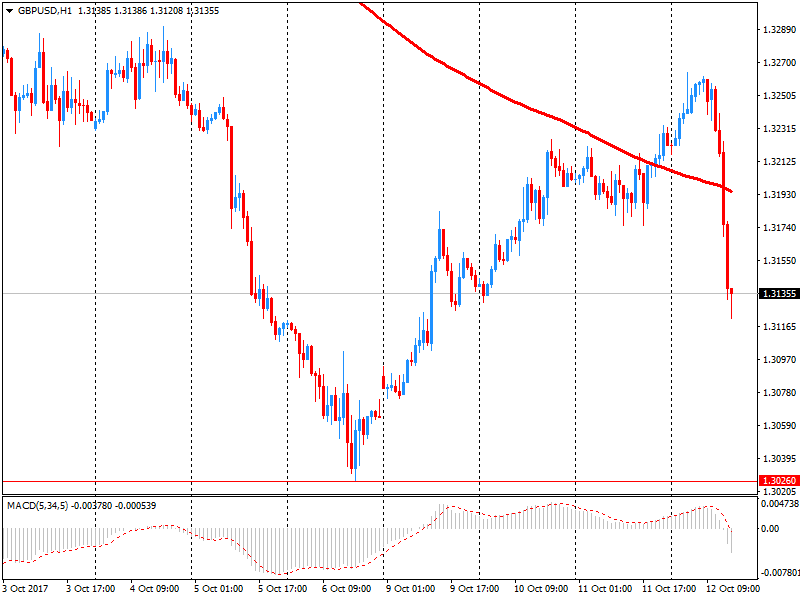The image size is (800, 600).
Task: Select time axis label 5 Oct 01:00
Action: pyautogui.click(x=218, y=588)
